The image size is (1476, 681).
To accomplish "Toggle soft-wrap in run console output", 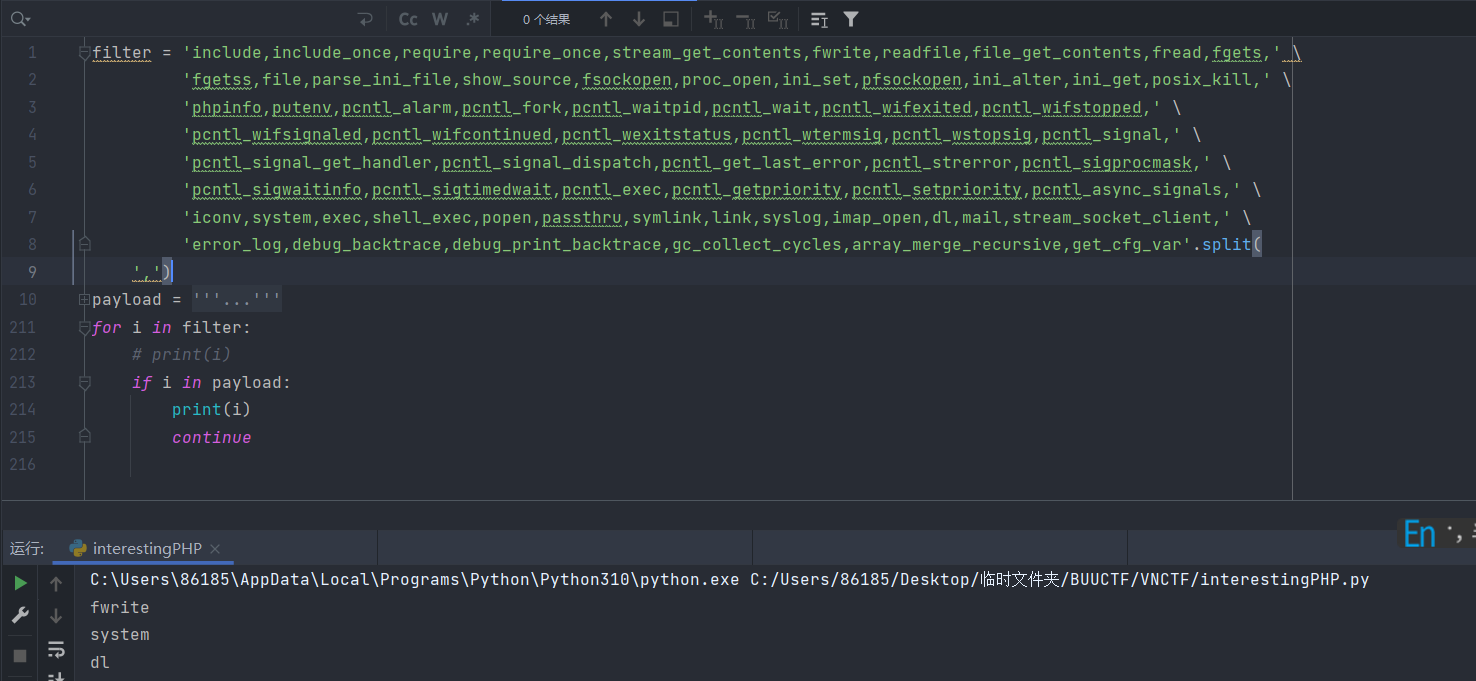I will pos(56,650).
